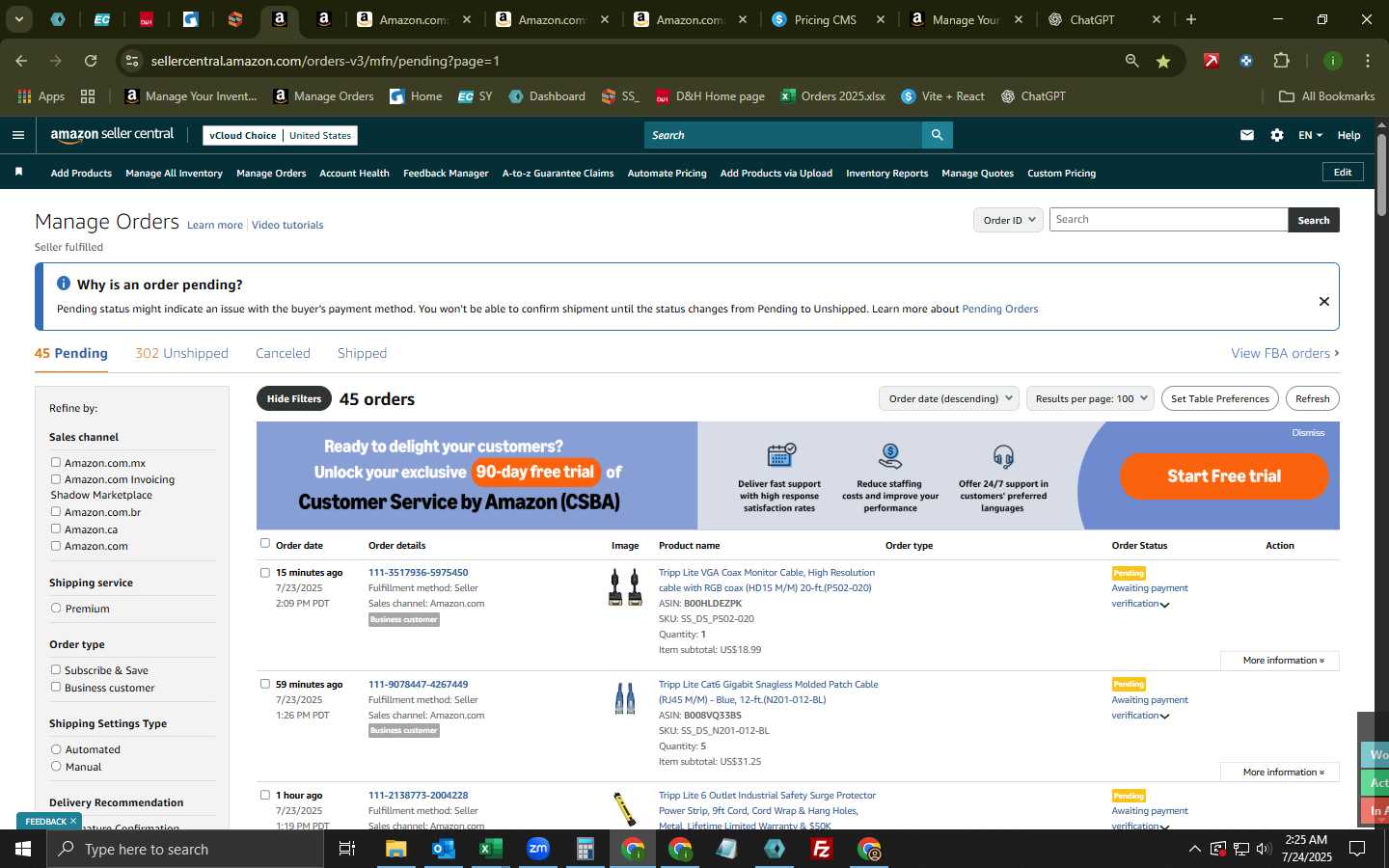This screenshot has height=868, width=1389.
Task: Open the Apps bookmark shortcut
Action: point(41,96)
